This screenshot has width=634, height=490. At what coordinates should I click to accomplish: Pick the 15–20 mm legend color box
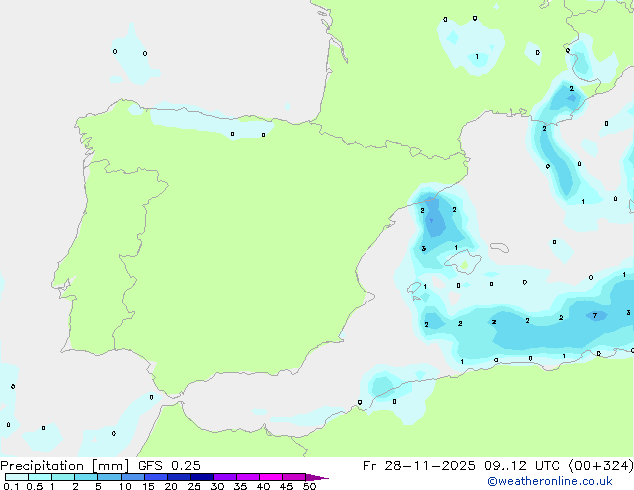pos(155,477)
